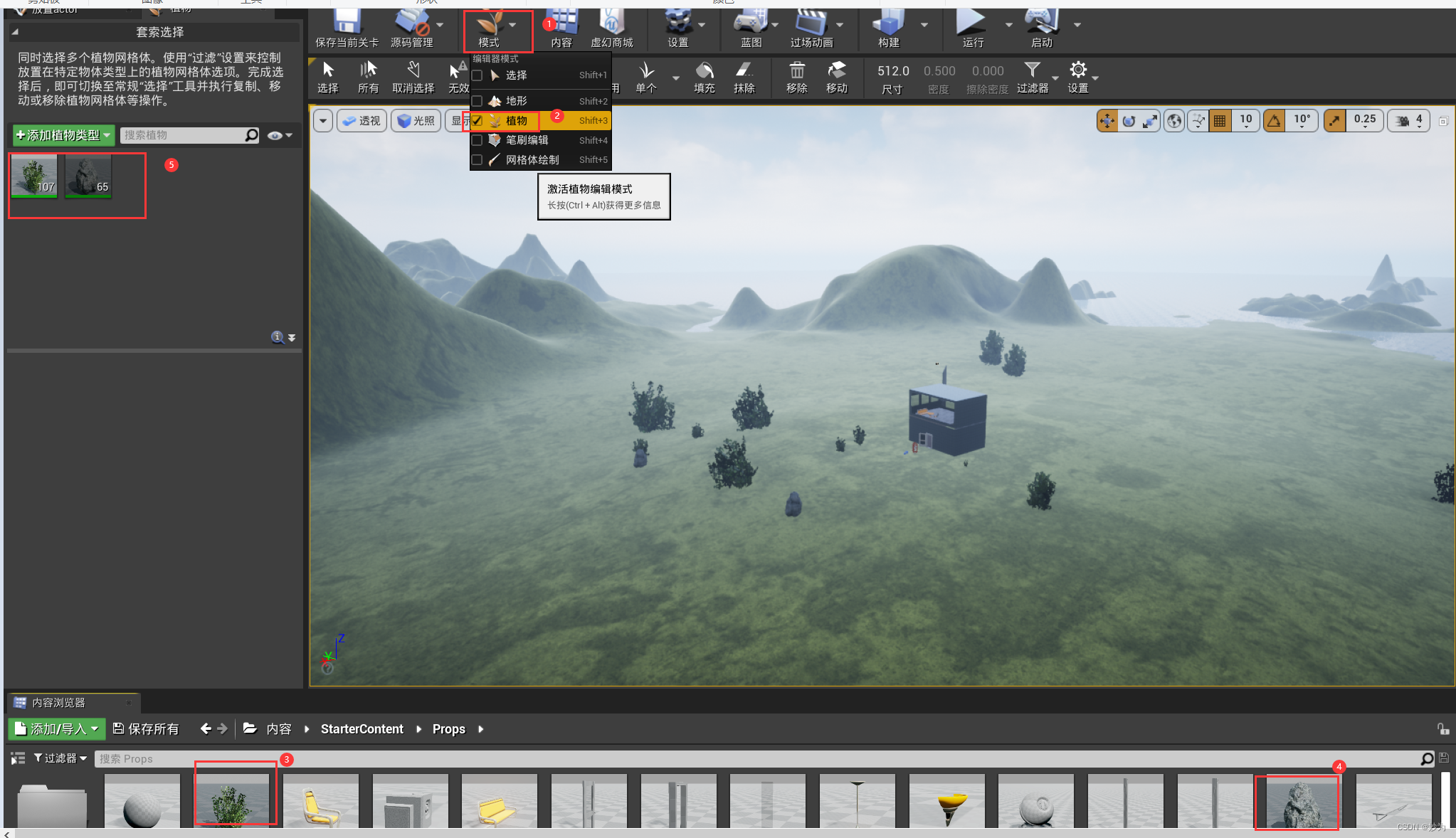Viewport: 1456px width, 838px height.
Task: Select the foliage 选择 select tool
Action: tap(328, 78)
